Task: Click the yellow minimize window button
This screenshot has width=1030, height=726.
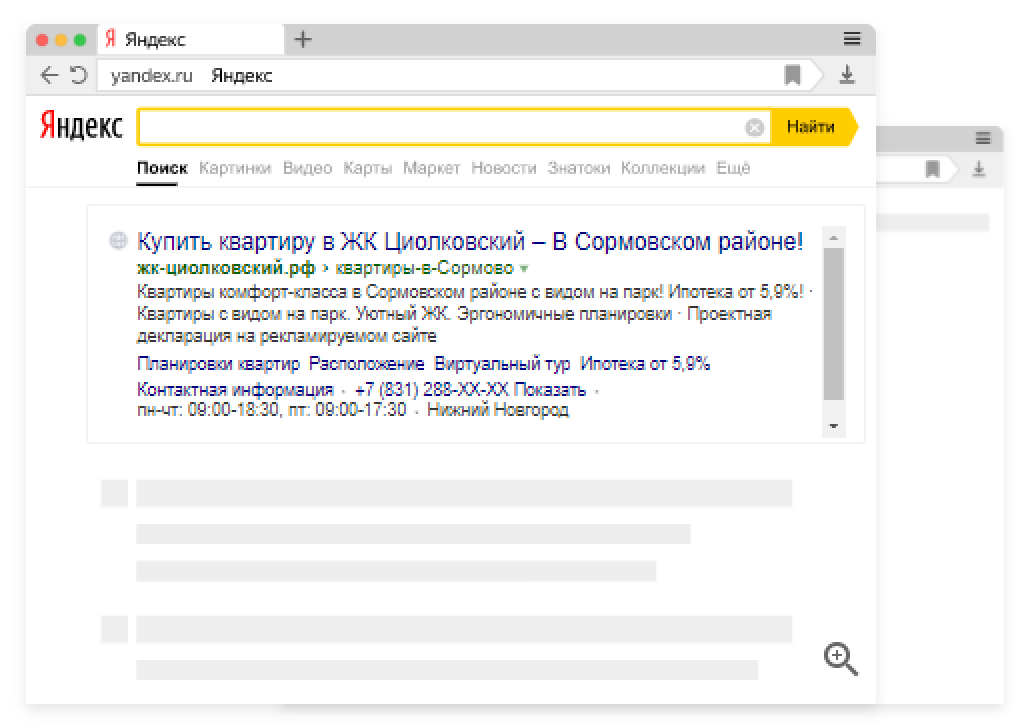Action: pos(61,40)
